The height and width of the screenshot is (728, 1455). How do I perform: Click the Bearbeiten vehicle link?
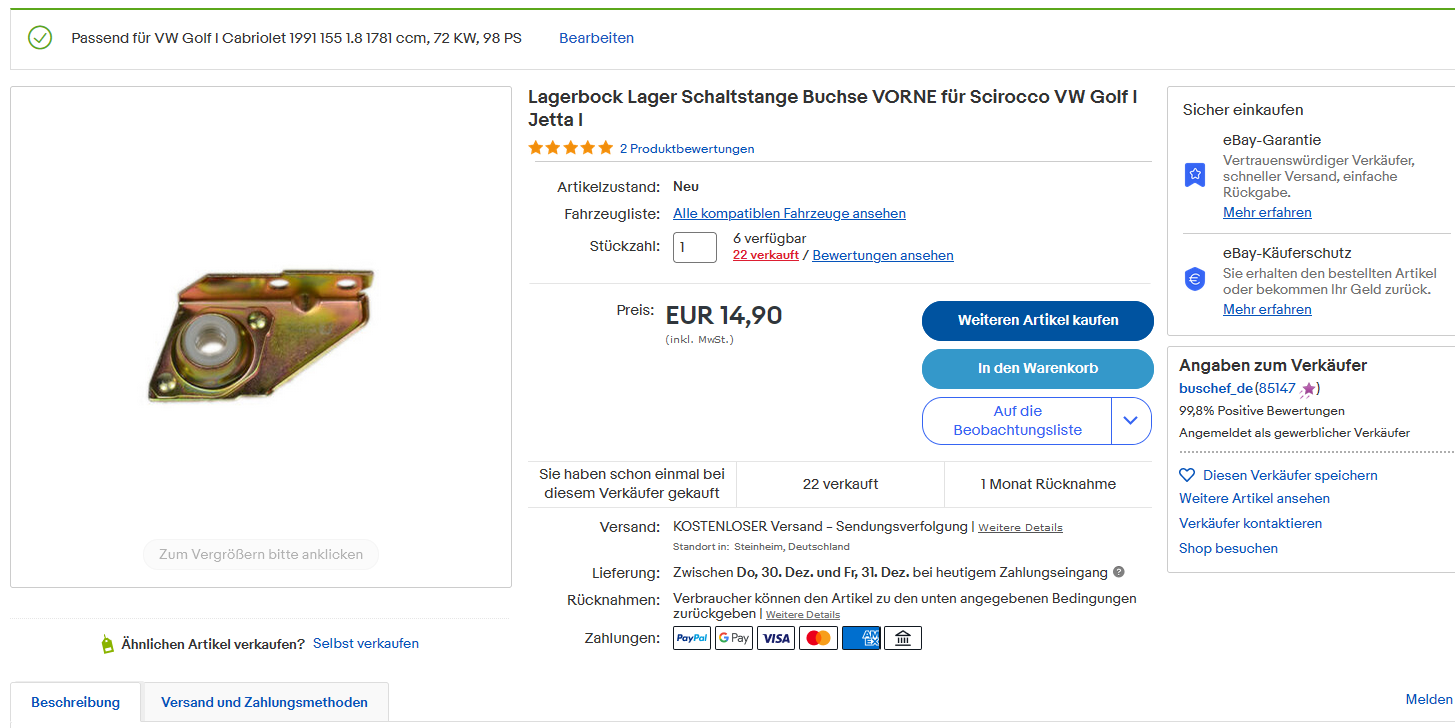click(596, 38)
